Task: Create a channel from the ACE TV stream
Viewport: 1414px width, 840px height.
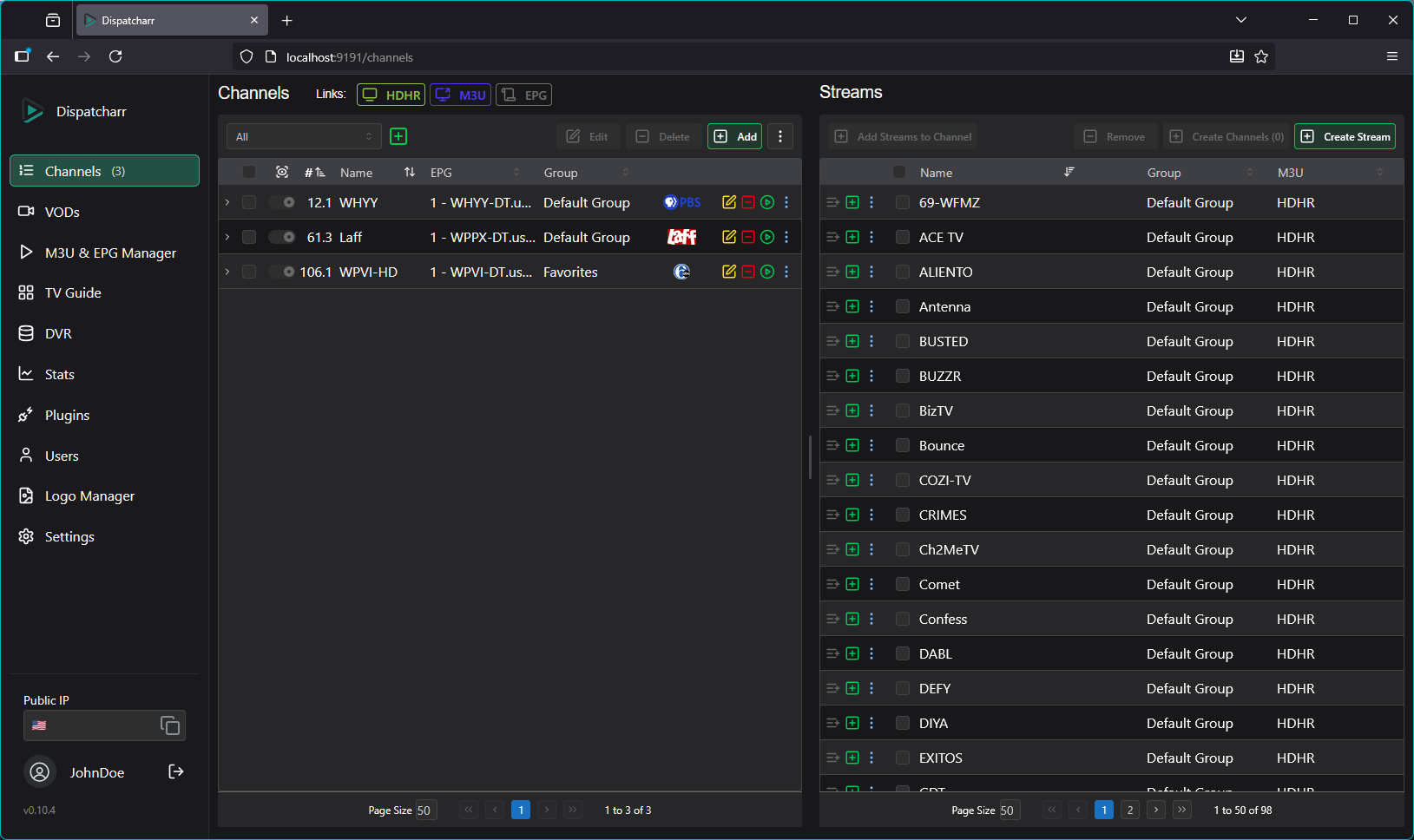Action: tap(852, 236)
